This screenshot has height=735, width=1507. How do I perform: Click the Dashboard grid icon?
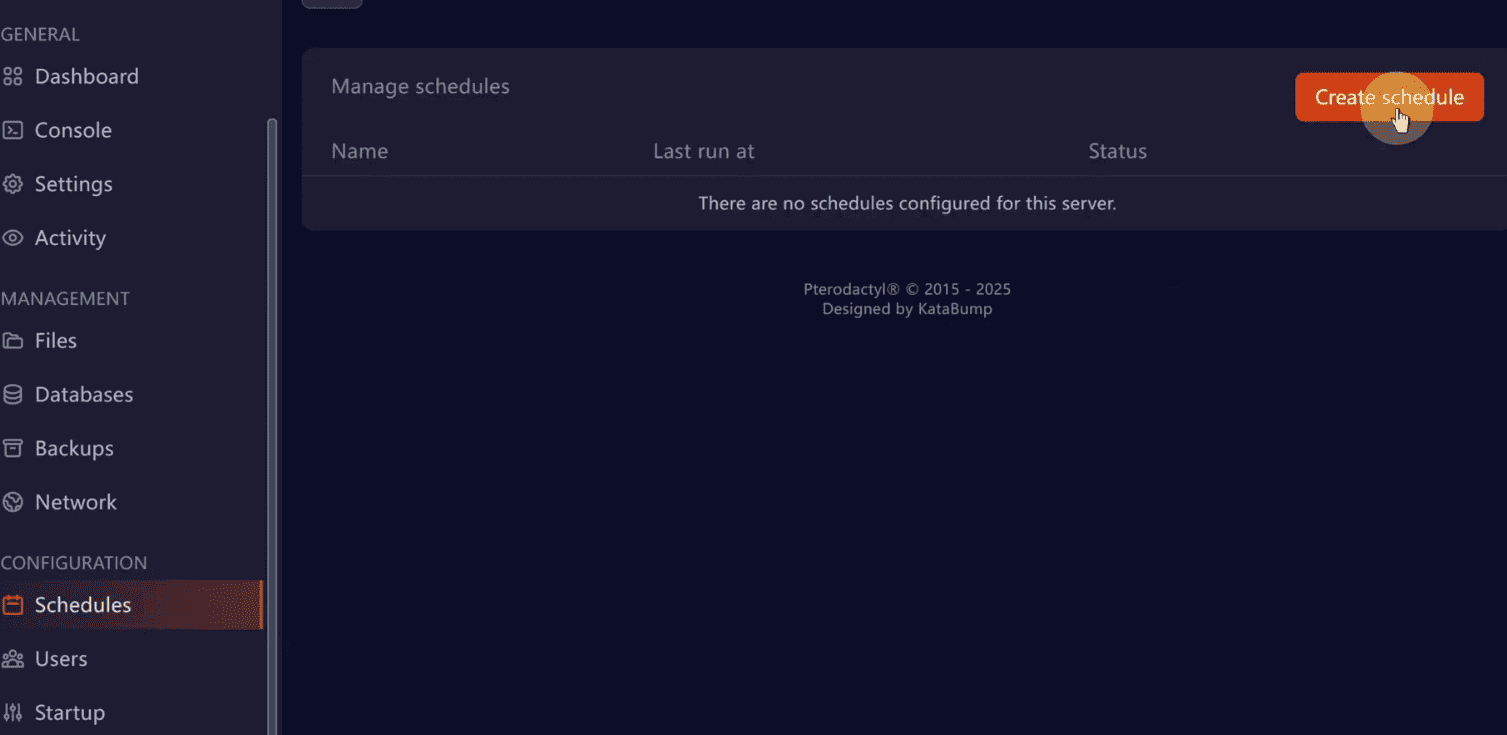point(13,77)
